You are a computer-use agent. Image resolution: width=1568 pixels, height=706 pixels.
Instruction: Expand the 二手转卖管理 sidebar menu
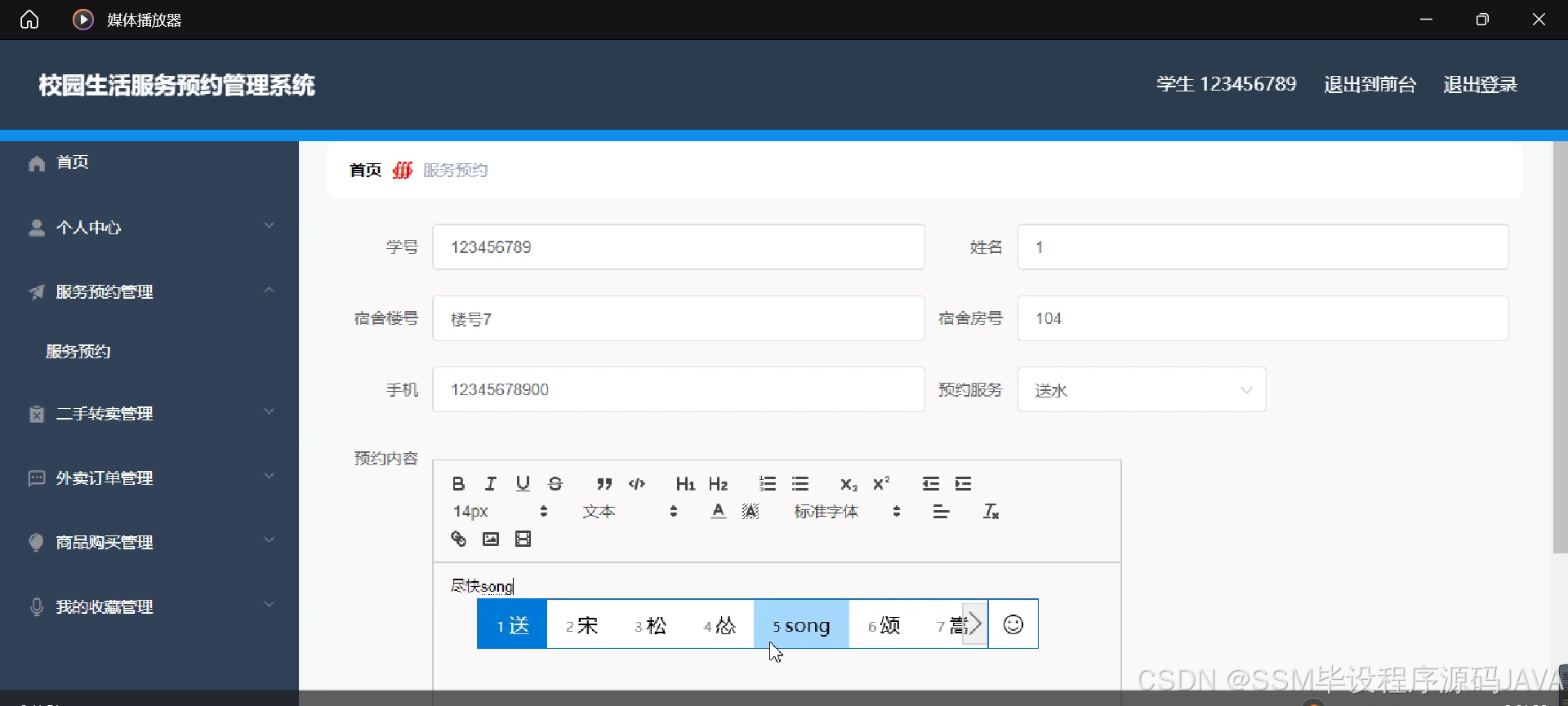(x=149, y=414)
